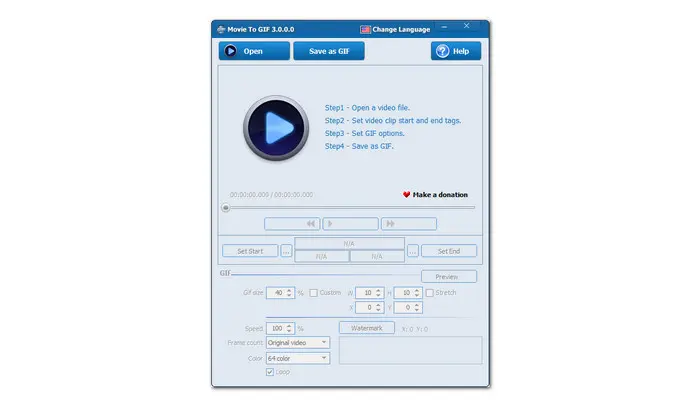Viewport: 700px width, 407px height.
Task: Click the bottom-left N/A start time box
Action: tap(321, 257)
